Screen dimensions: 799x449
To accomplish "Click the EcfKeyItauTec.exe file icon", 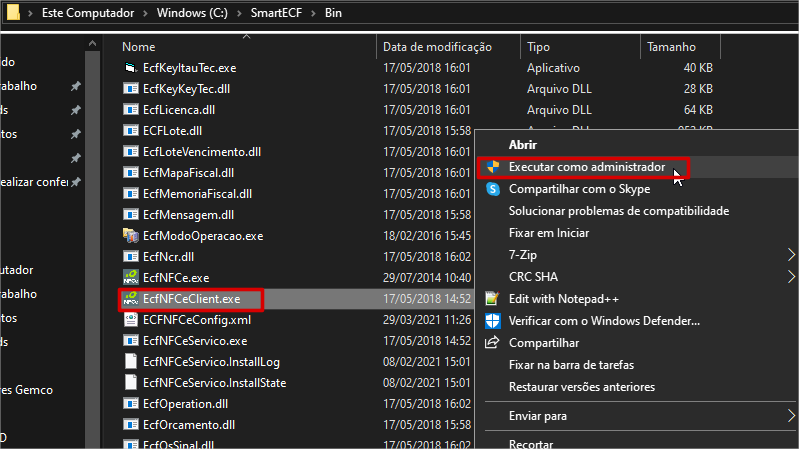I will 130,68.
